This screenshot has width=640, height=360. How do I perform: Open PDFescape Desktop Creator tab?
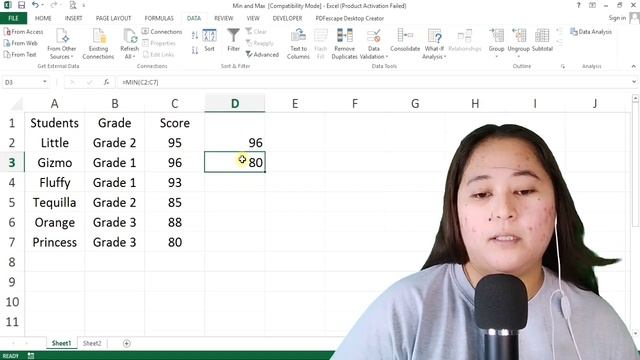point(350,18)
